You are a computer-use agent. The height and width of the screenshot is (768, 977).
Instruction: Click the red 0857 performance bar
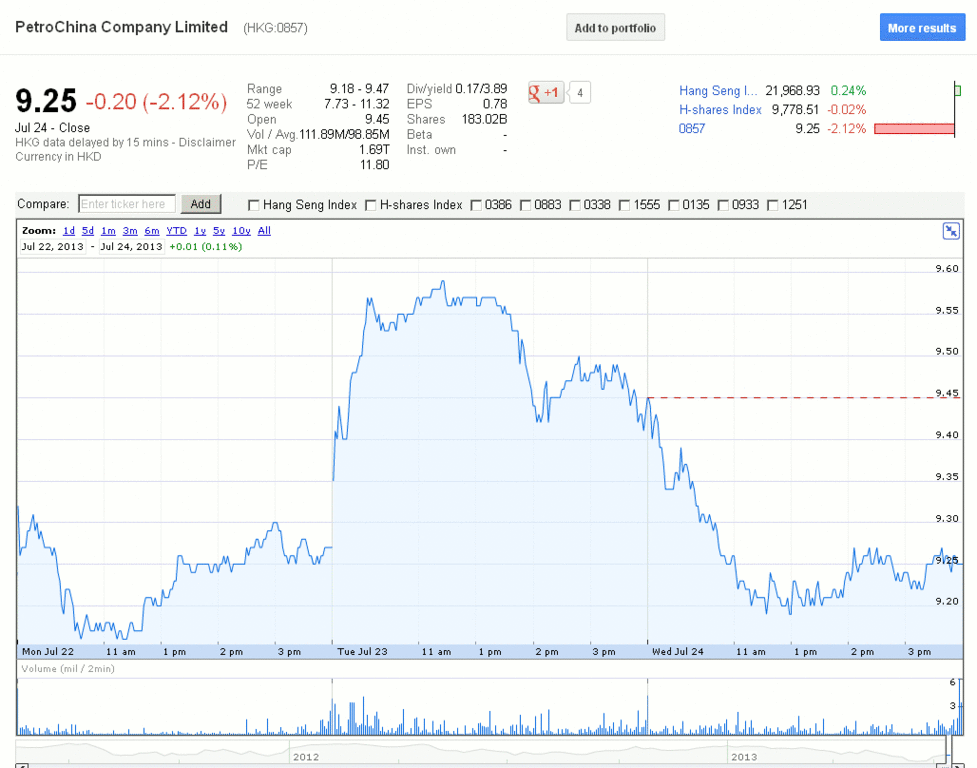[914, 129]
